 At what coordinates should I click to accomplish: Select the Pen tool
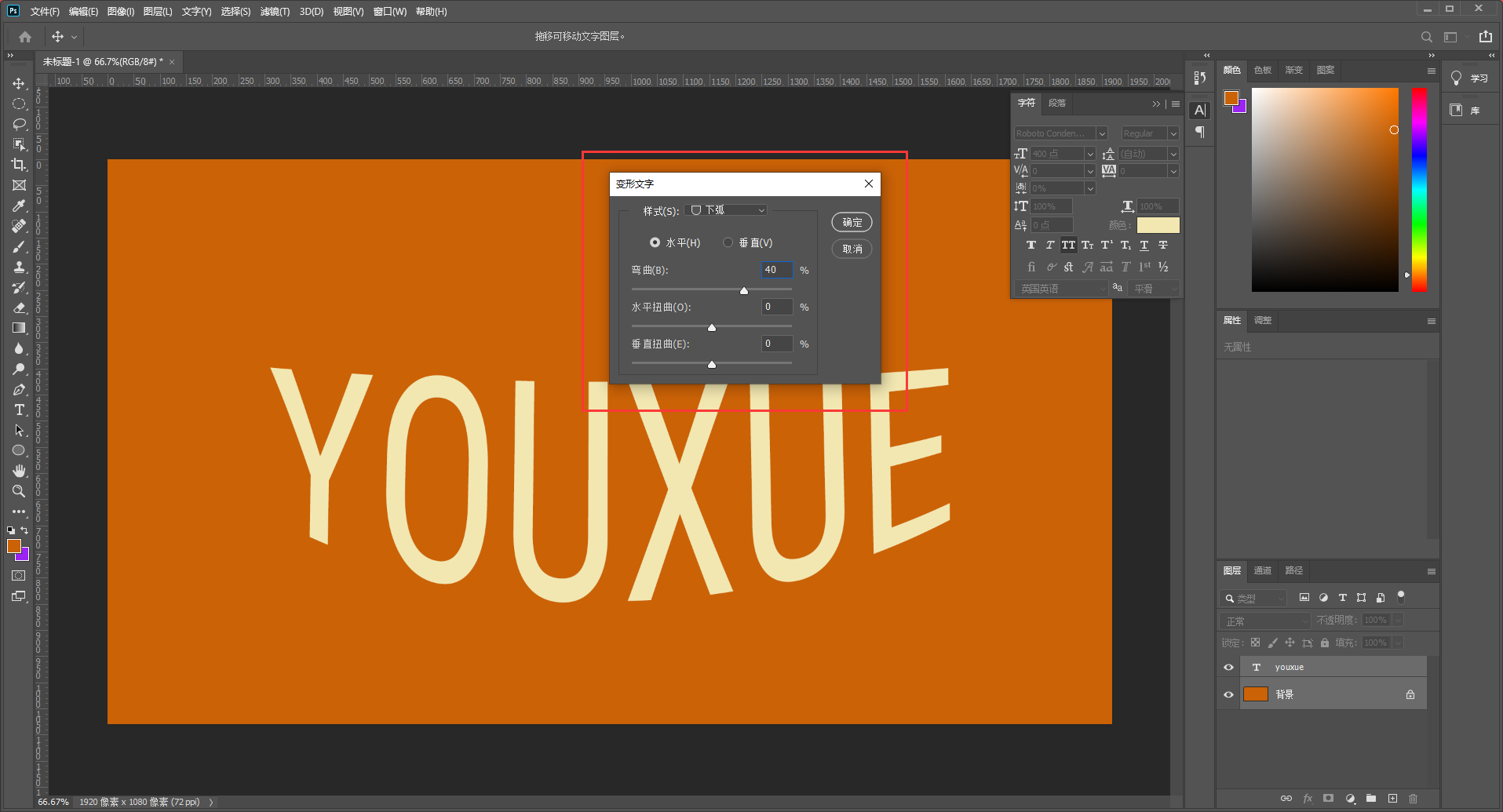tap(19, 389)
